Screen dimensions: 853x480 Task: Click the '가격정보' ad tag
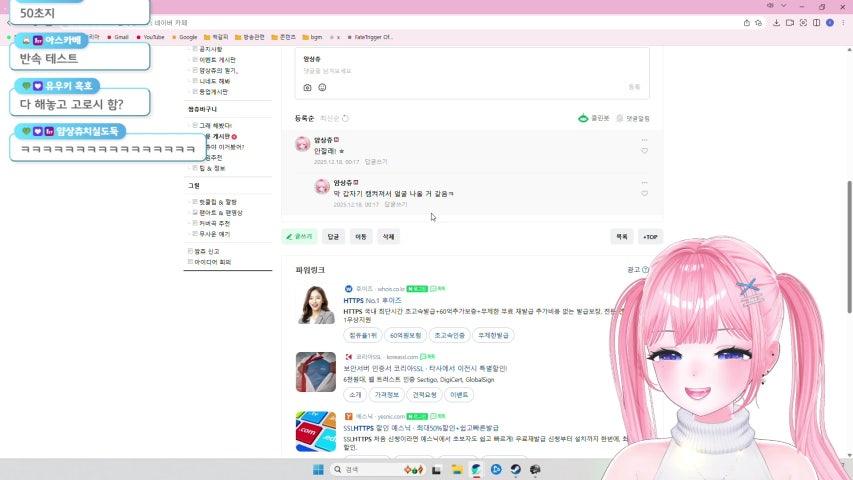[387, 395]
